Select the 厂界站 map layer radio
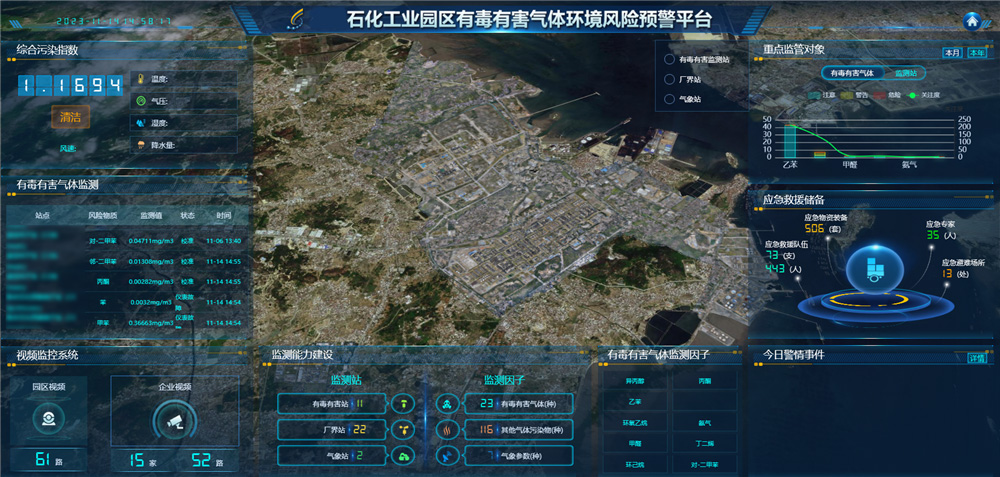Screen dimensions: 1000x477 669,79
